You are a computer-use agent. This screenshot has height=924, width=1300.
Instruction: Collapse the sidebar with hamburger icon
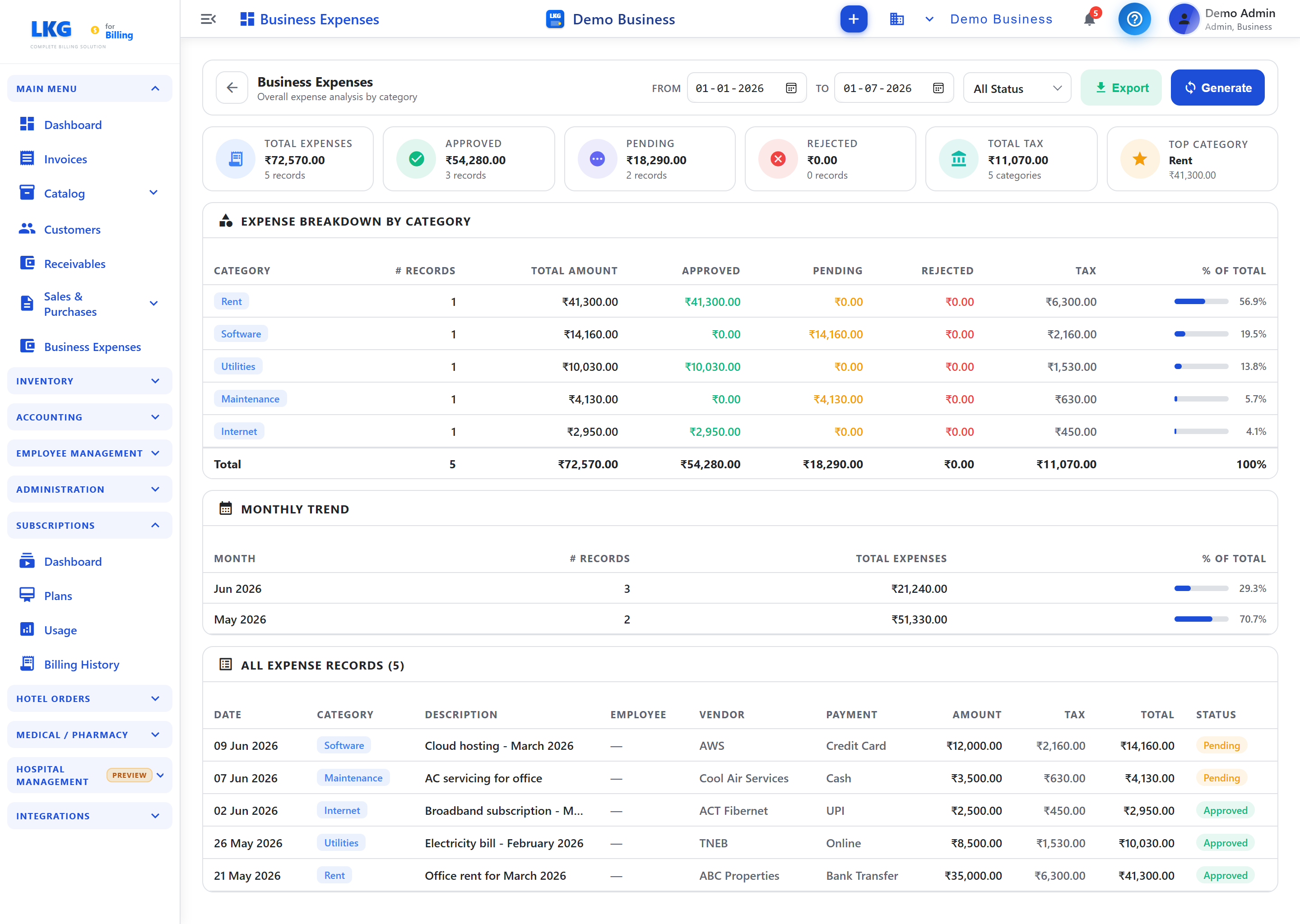(x=209, y=19)
